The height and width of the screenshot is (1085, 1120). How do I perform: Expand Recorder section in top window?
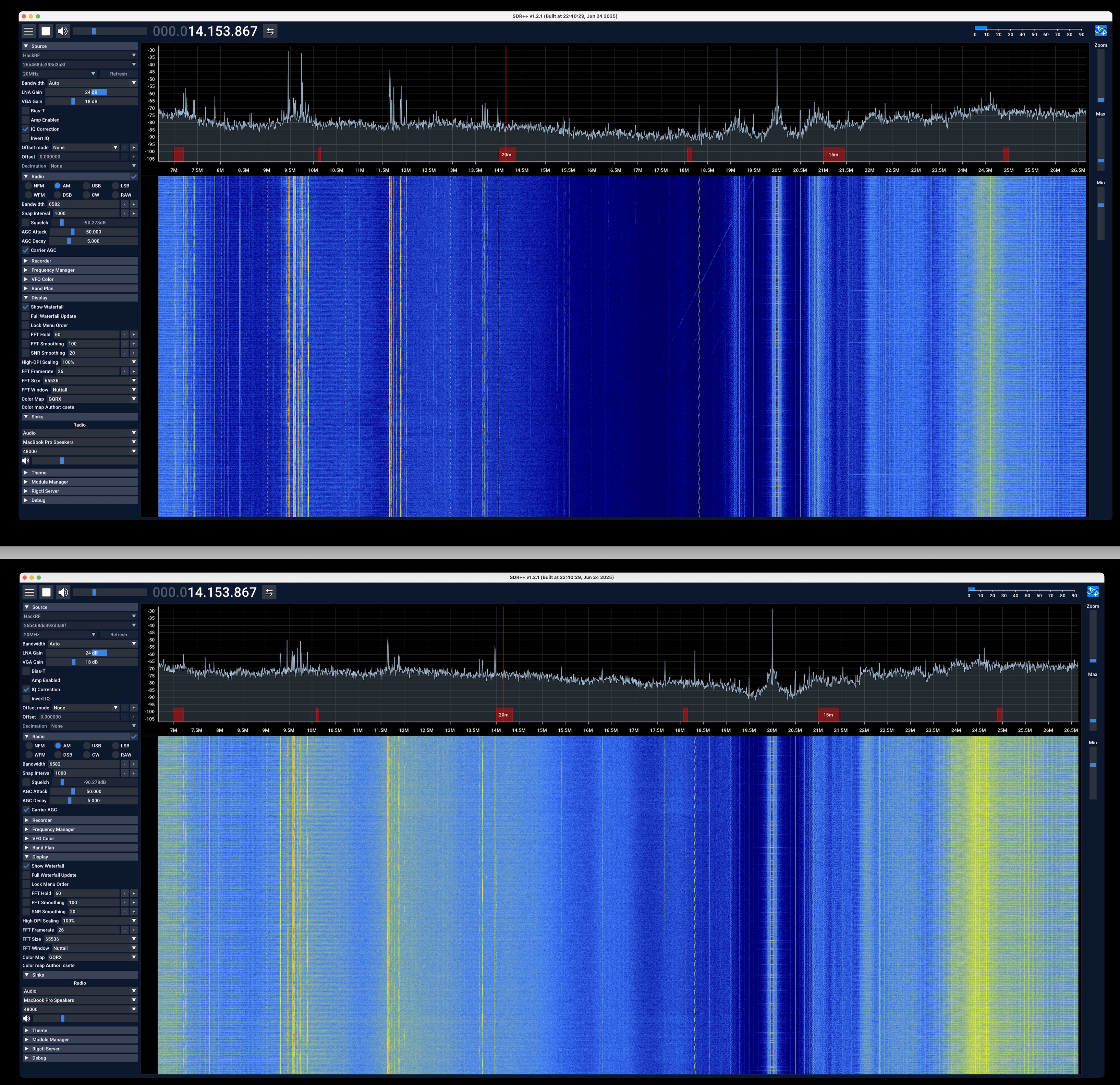coord(80,261)
